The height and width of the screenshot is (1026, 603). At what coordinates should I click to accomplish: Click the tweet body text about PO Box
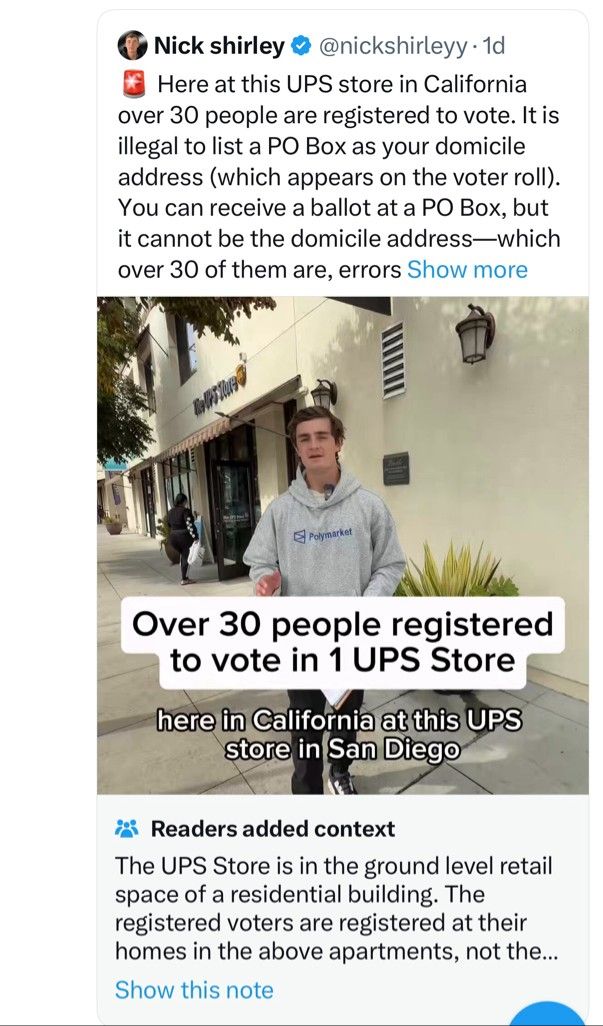click(x=339, y=177)
